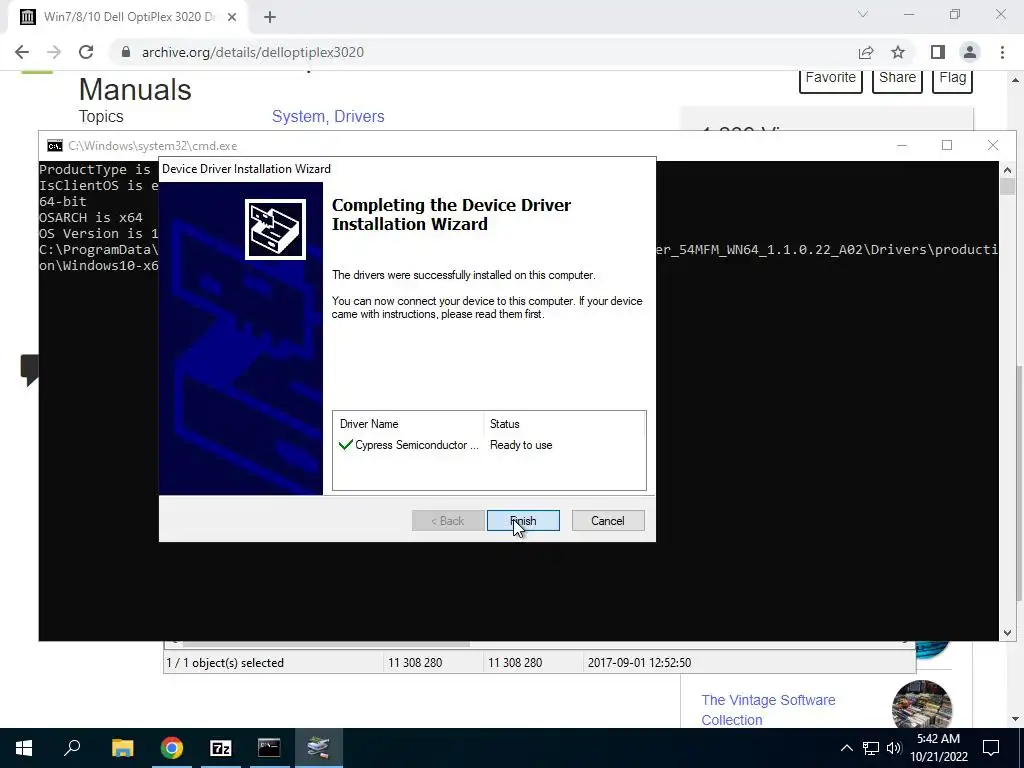
Task: Open notification center icon
Action: pos(991,748)
